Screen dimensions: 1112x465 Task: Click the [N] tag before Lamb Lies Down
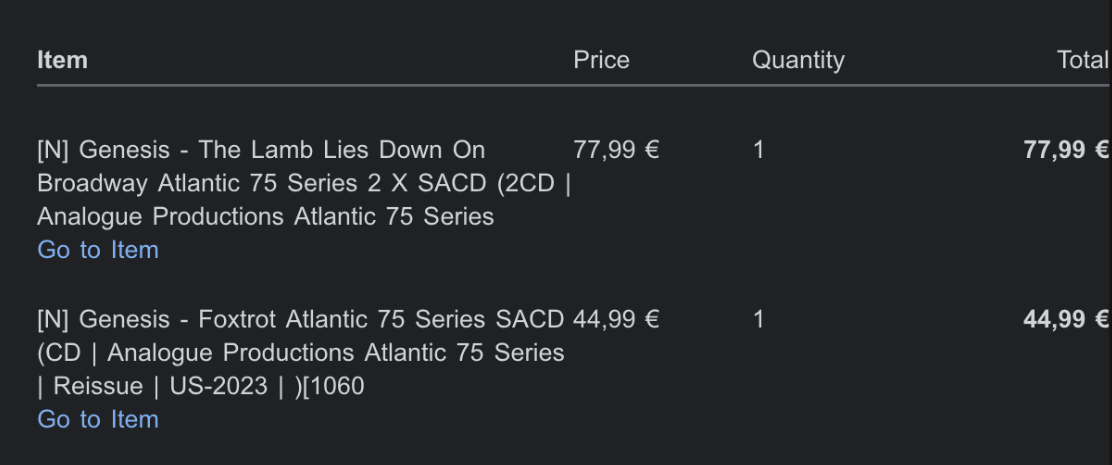click(53, 151)
